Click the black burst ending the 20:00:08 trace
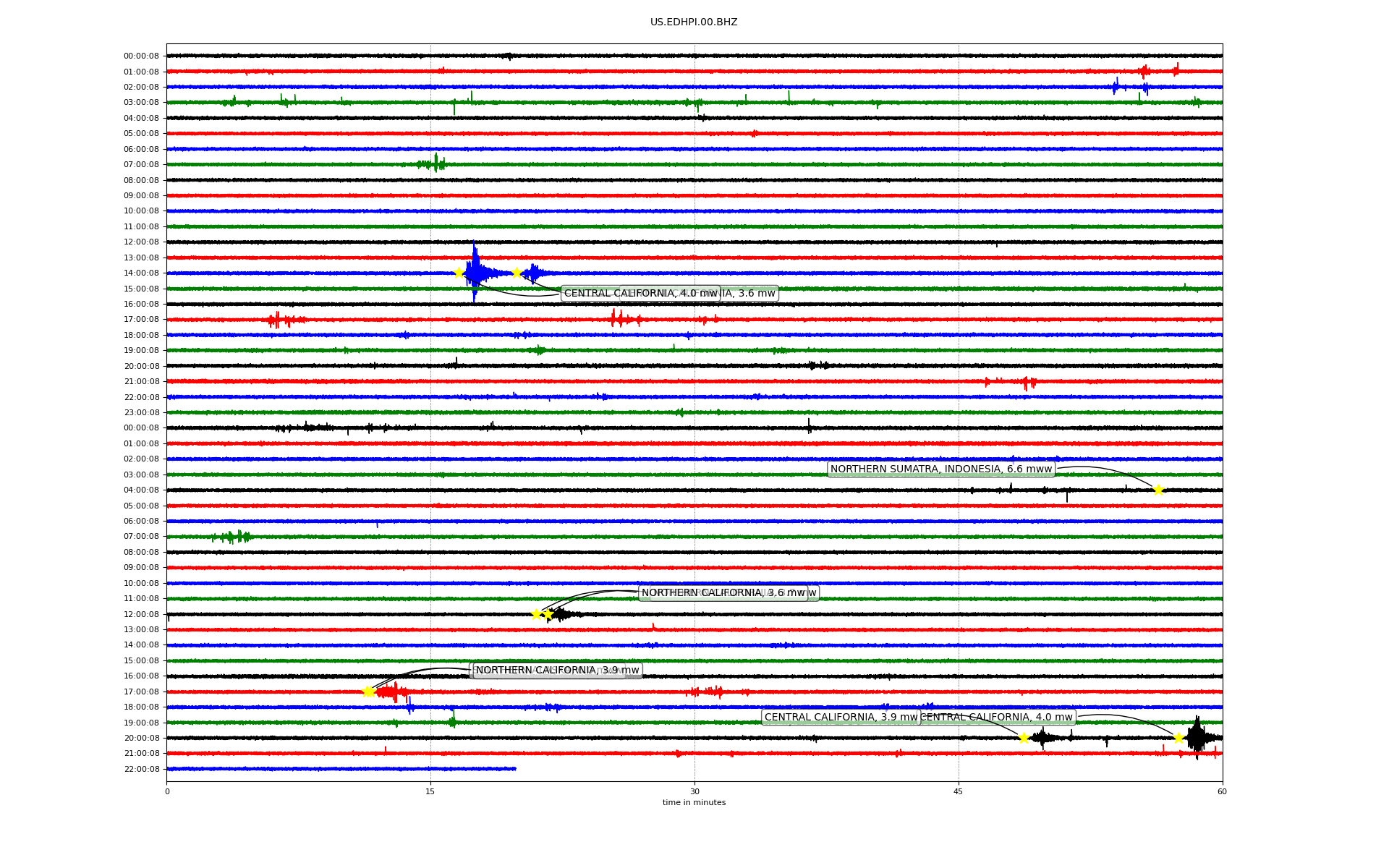The image size is (1389, 868). pos(1197,738)
